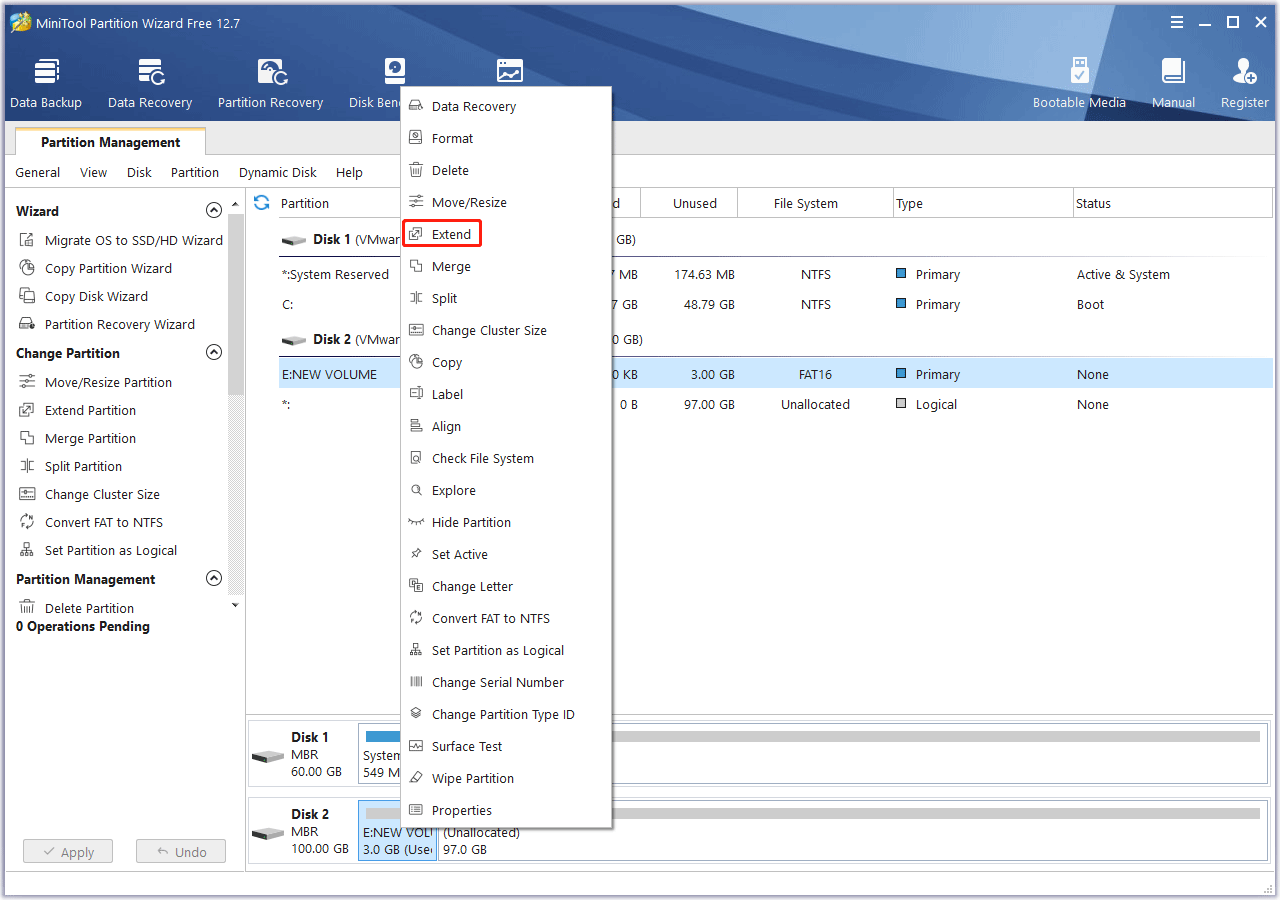The height and width of the screenshot is (900, 1280).
Task: Open the Help menu
Action: coord(349,172)
